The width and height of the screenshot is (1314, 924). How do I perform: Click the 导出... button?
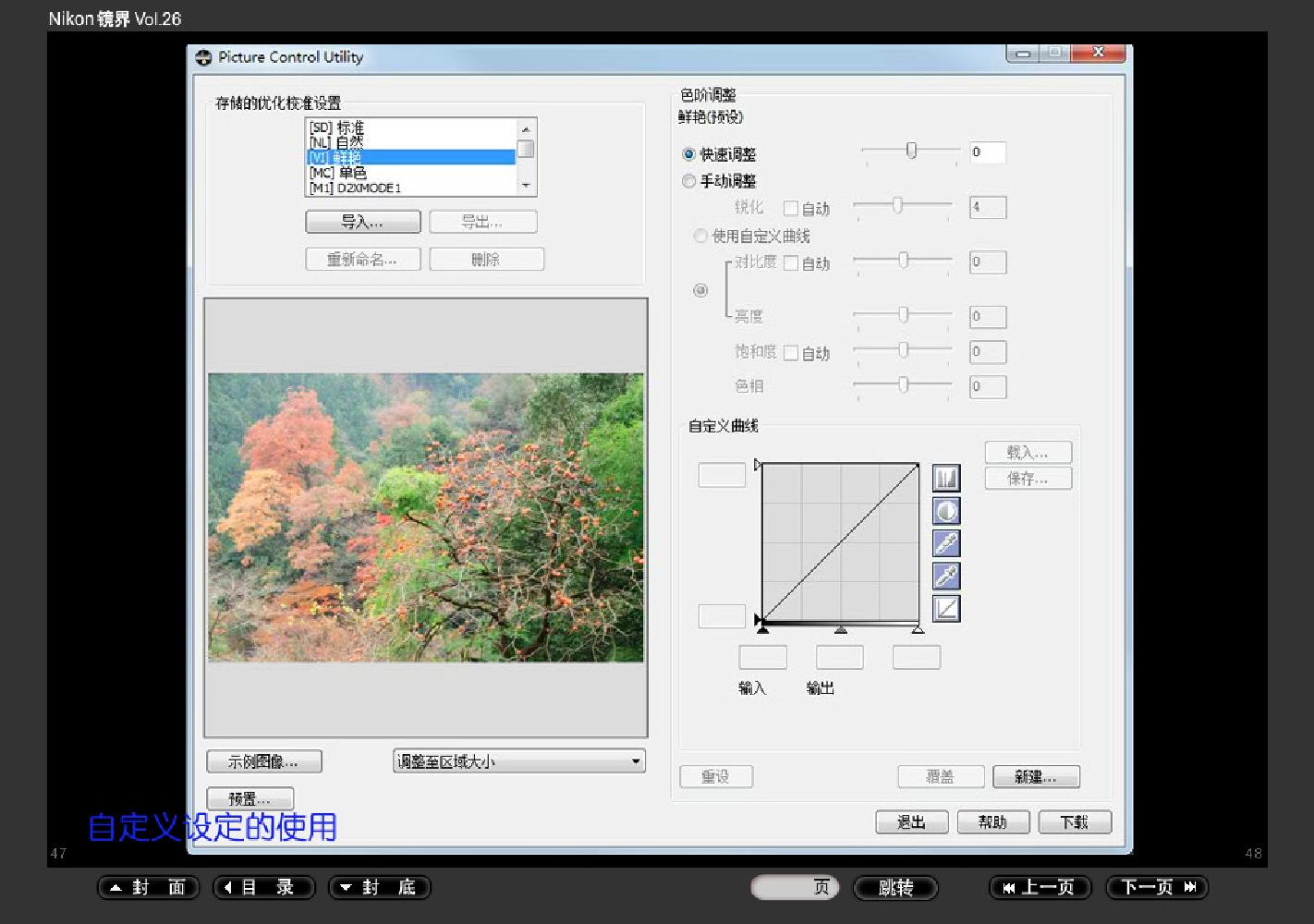[x=482, y=222]
